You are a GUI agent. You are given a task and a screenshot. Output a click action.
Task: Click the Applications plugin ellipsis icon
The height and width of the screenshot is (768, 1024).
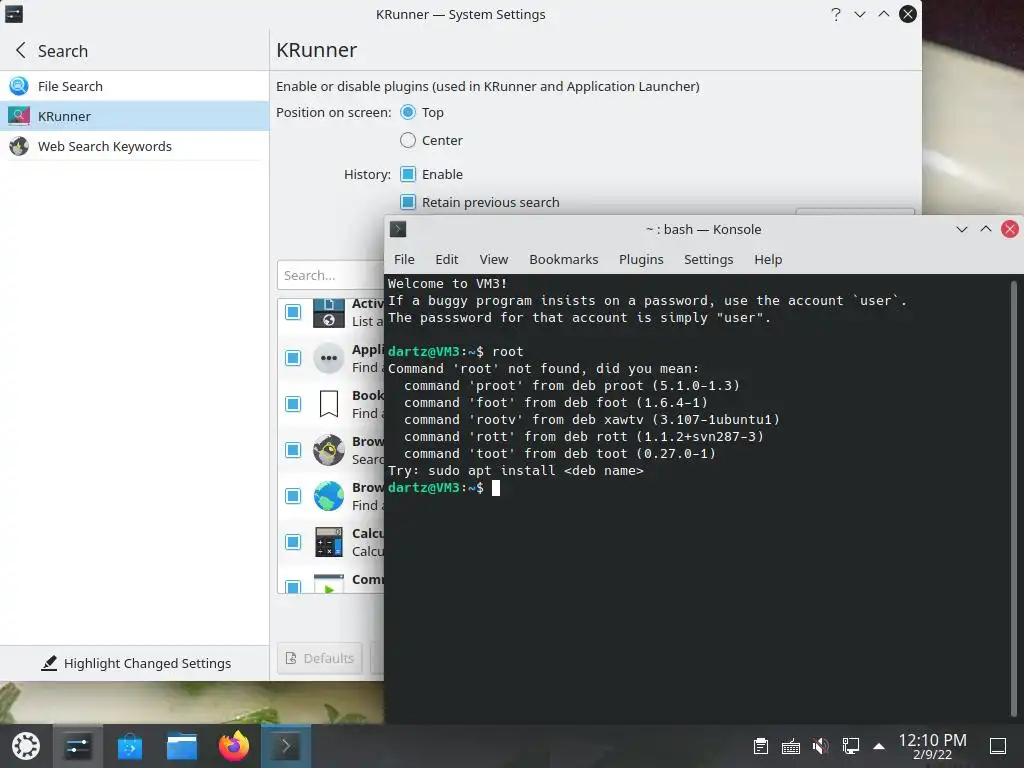(328, 358)
